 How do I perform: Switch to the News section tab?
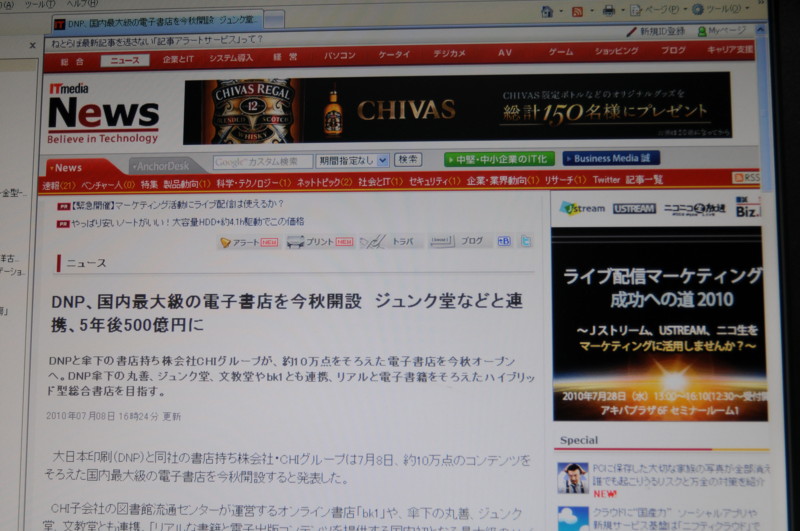pyautogui.click(x=68, y=167)
